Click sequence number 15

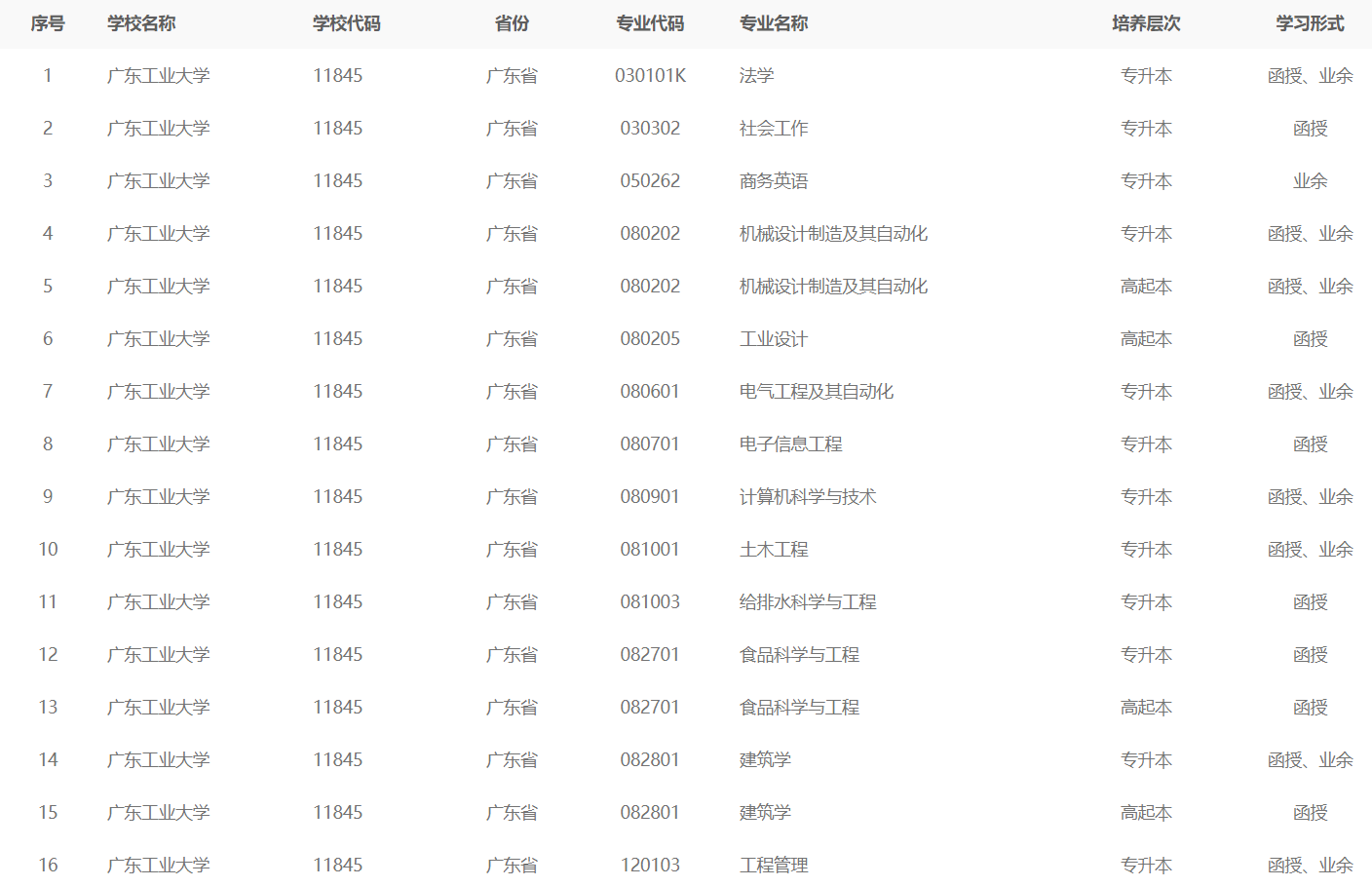[48, 813]
